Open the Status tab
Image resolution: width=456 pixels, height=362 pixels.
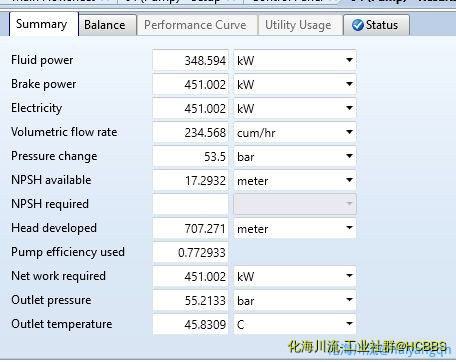tap(376, 25)
